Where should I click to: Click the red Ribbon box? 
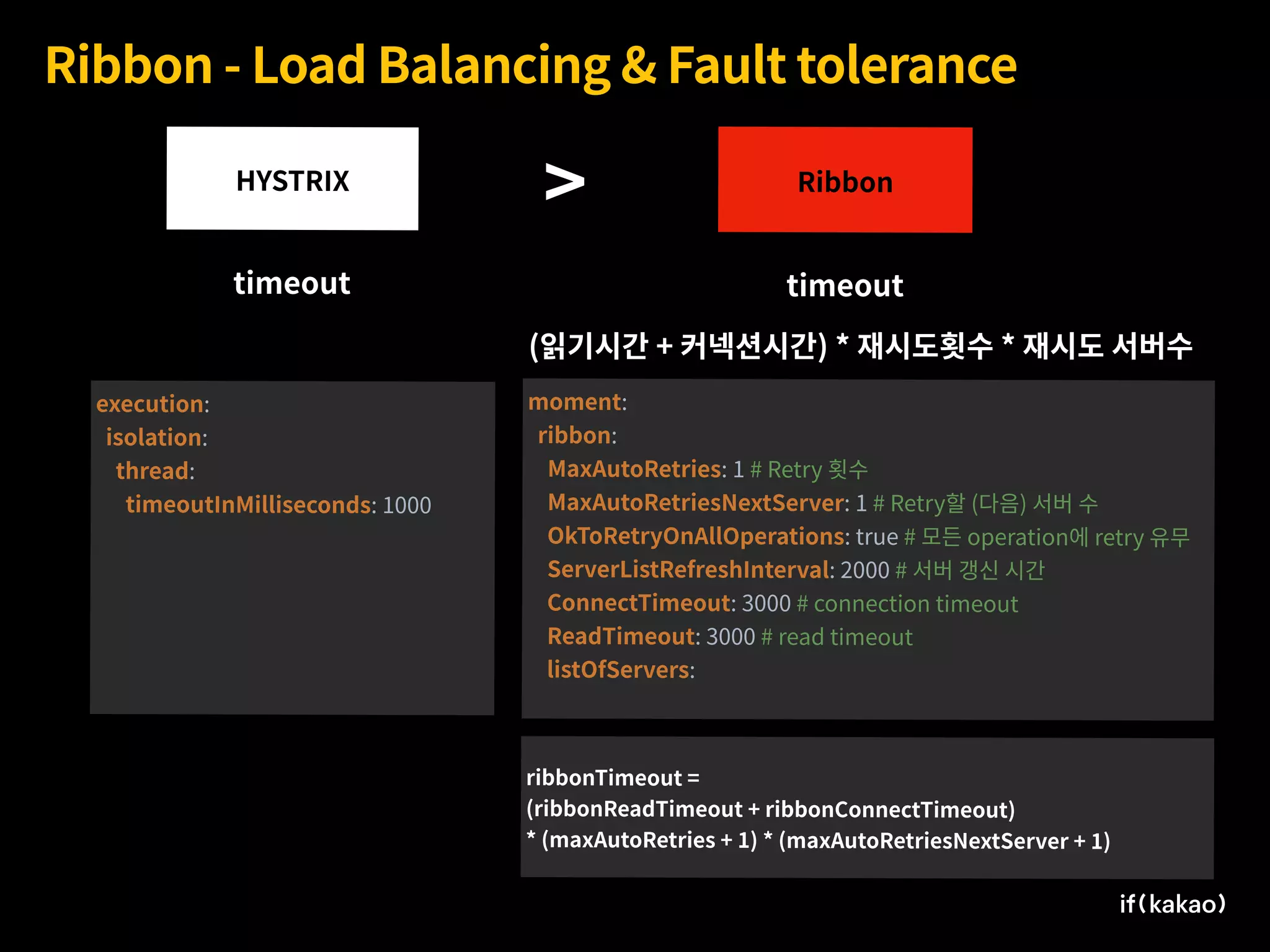pos(845,180)
